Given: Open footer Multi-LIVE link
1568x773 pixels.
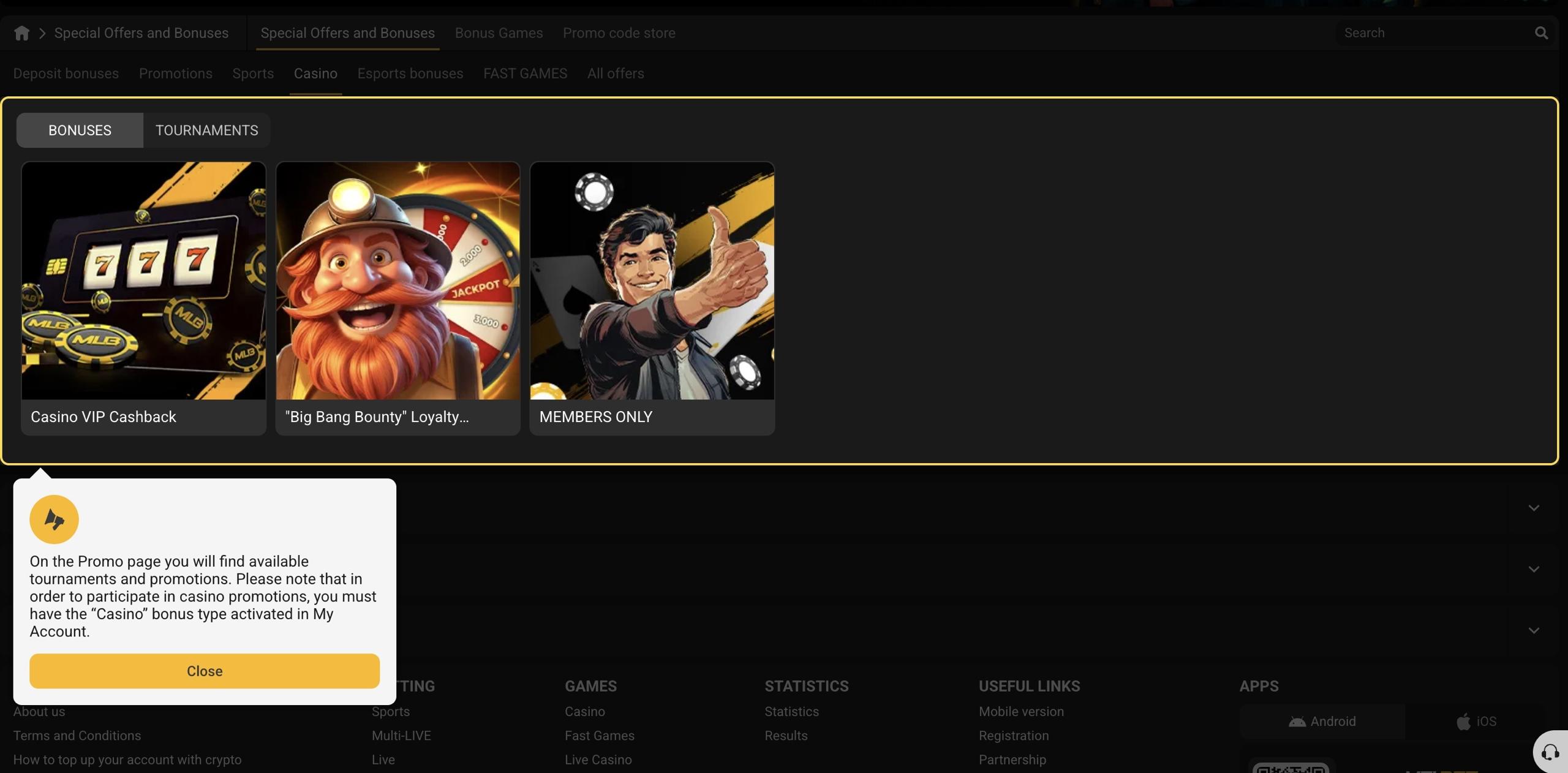Looking at the screenshot, I should pyautogui.click(x=401, y=736).
